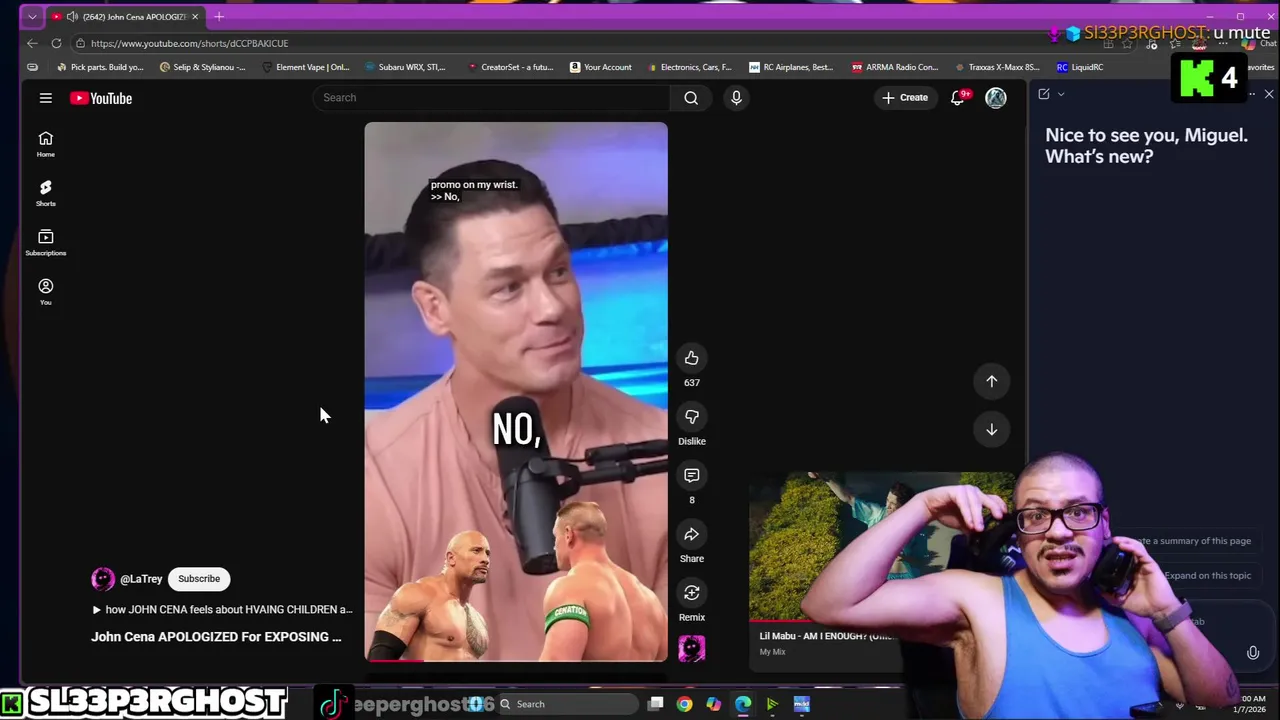Go to the YouTube logo homepage
1280x720 pixels.
[101, 98]
